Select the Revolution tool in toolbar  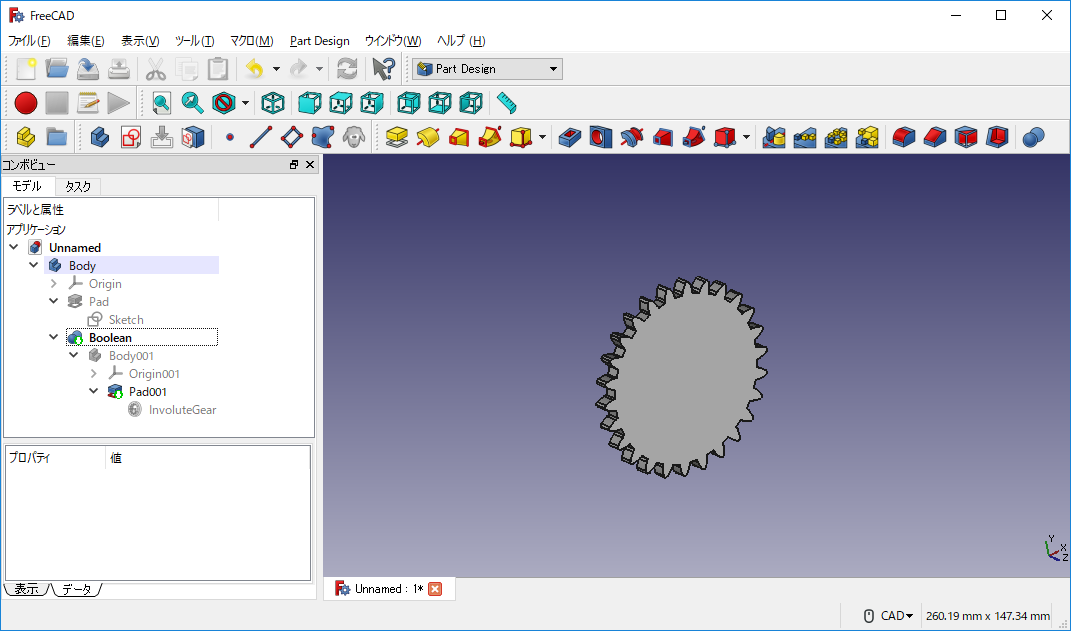pos(428,136)
